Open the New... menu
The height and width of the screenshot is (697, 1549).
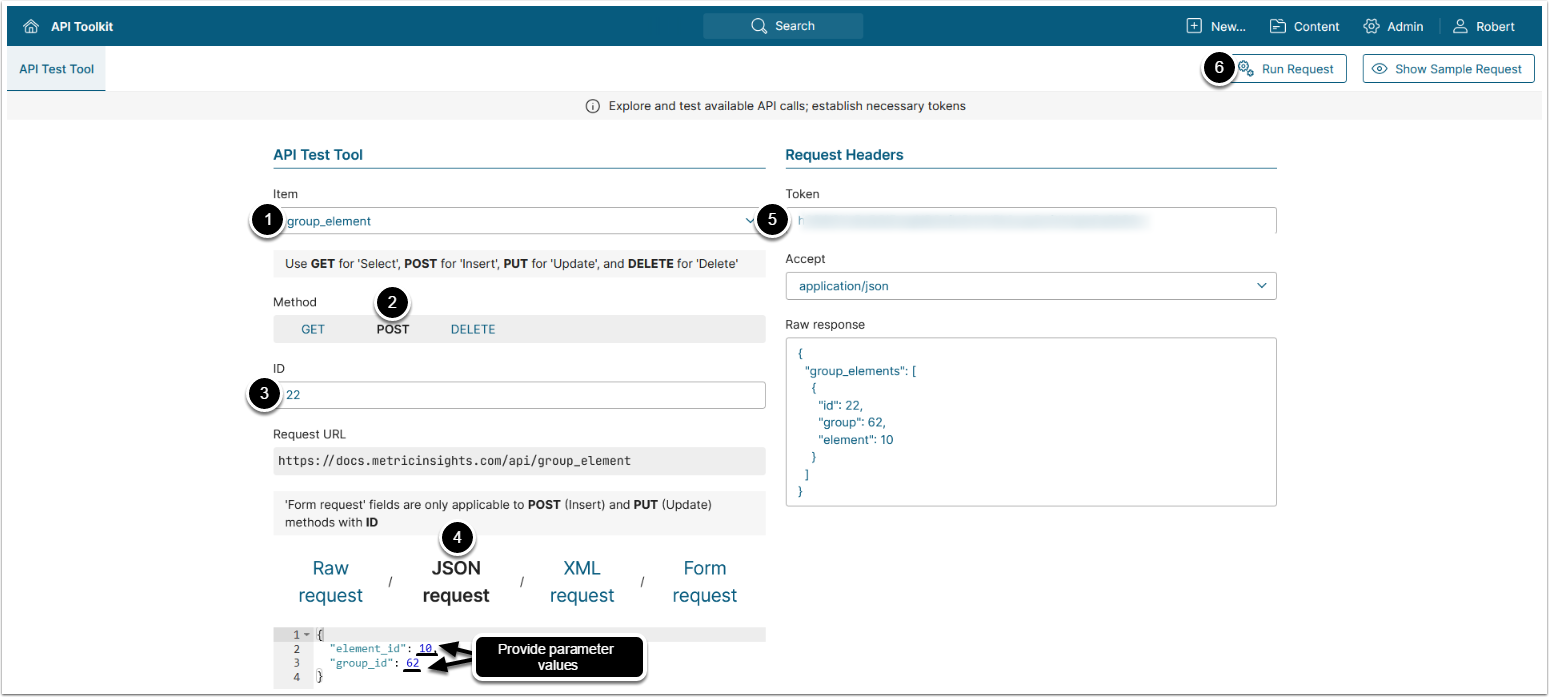click(1216, 27)
